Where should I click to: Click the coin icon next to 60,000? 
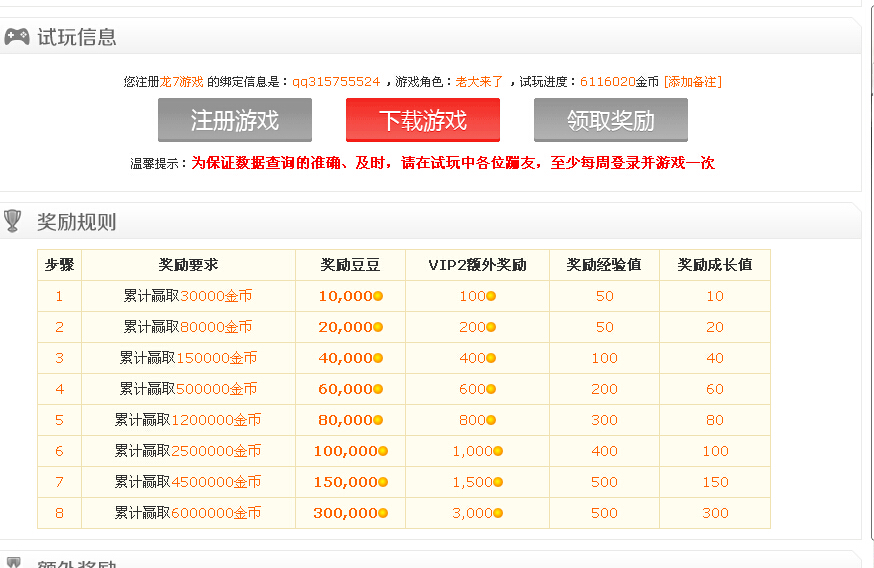379,389
